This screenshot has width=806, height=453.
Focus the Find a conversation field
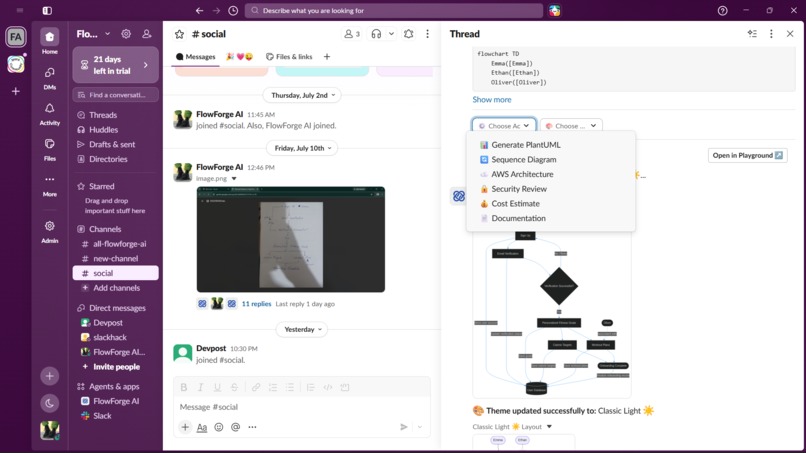tap(116, 95)
